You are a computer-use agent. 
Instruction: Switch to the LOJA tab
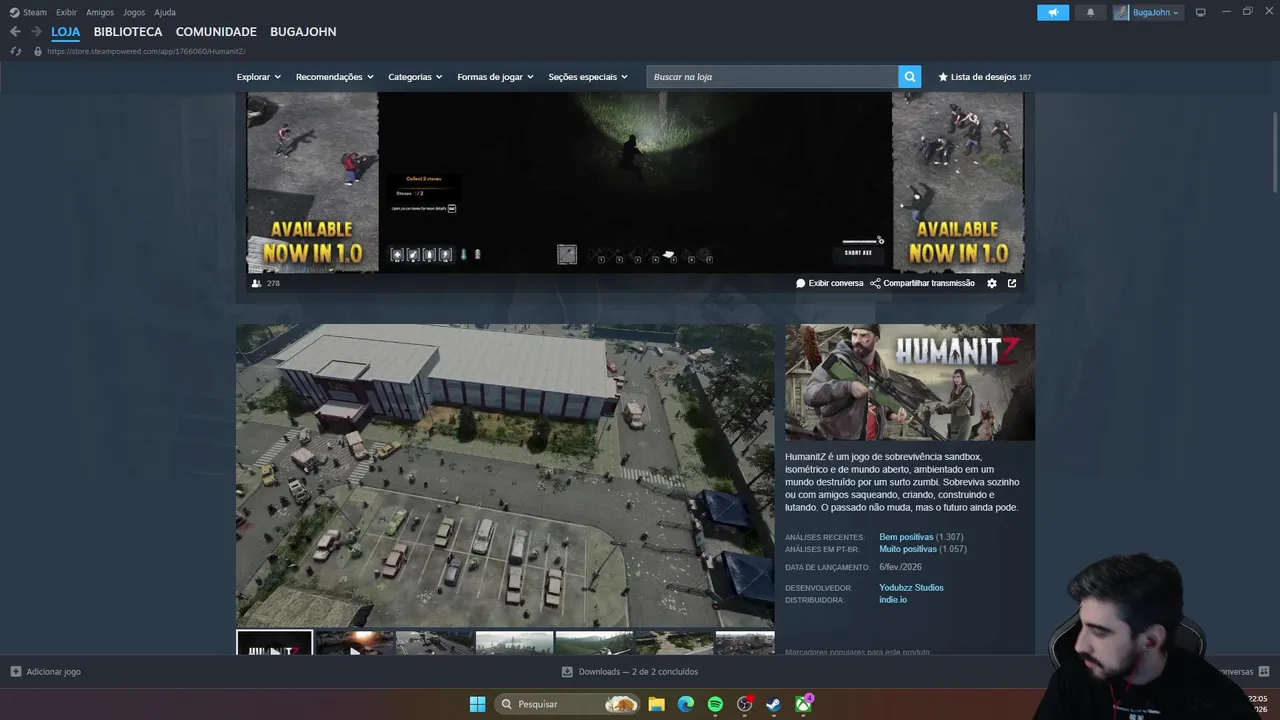(x=66, y=32)
